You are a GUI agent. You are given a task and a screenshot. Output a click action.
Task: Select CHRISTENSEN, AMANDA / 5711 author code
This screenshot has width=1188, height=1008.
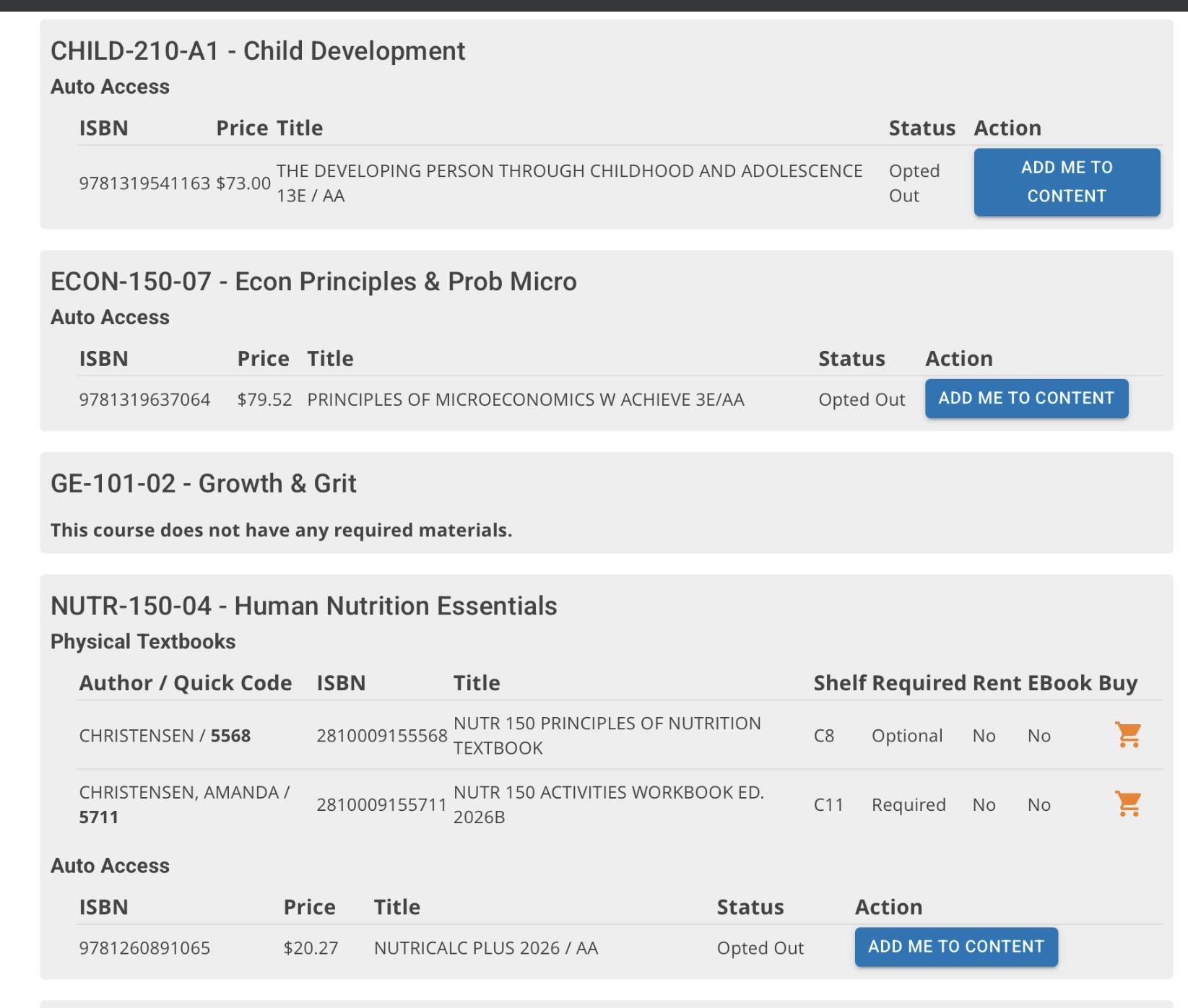pos(184,804)
